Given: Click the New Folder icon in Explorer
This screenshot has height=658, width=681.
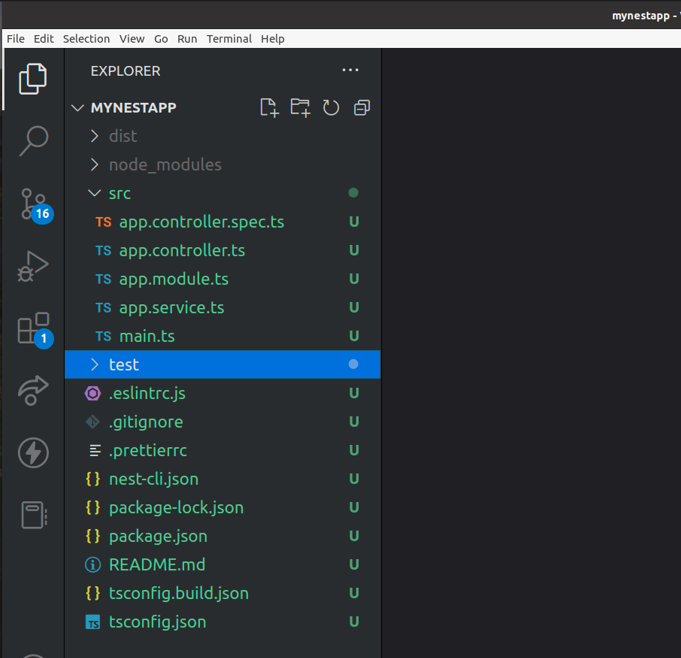Looking at the screenshot, I should (300, 108).
